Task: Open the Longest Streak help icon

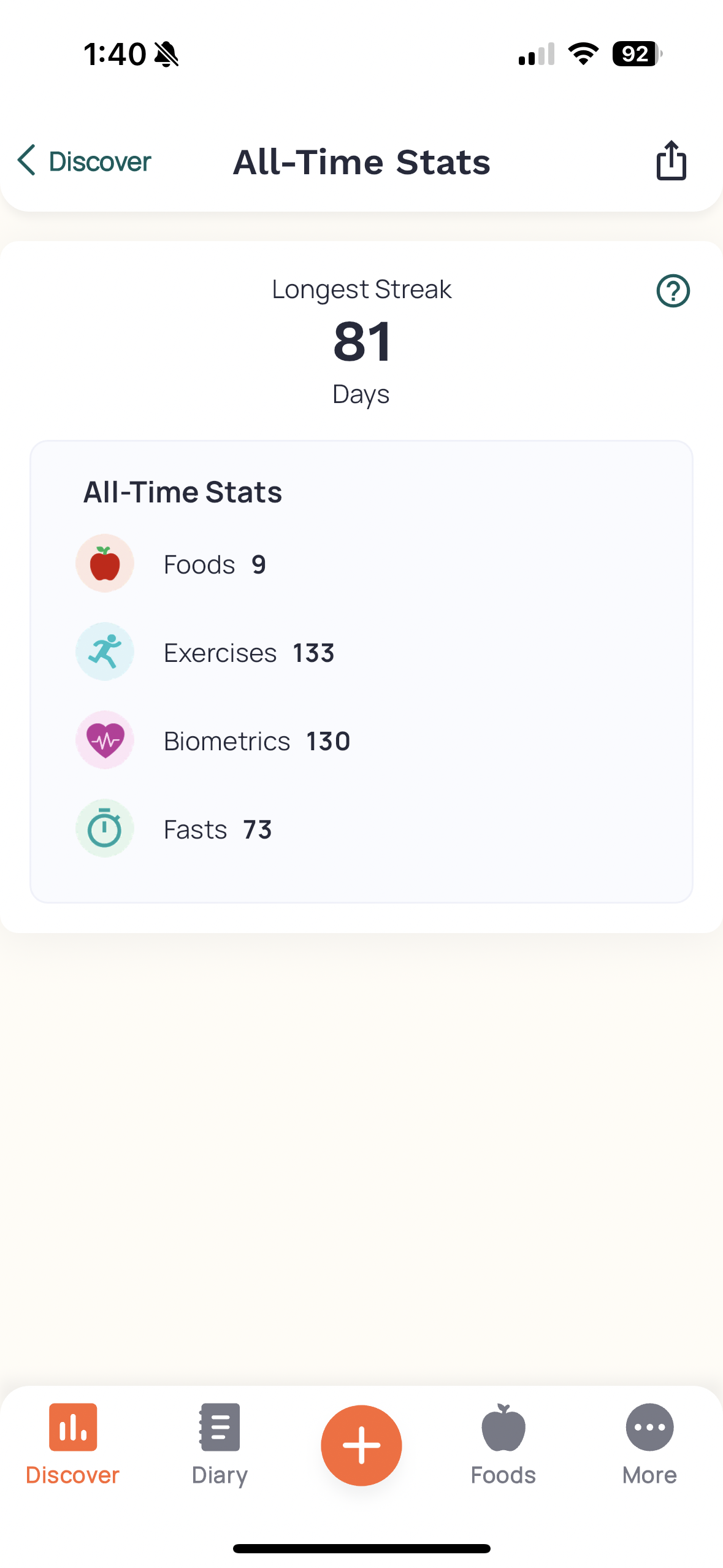Action: [x=673, y=291]
